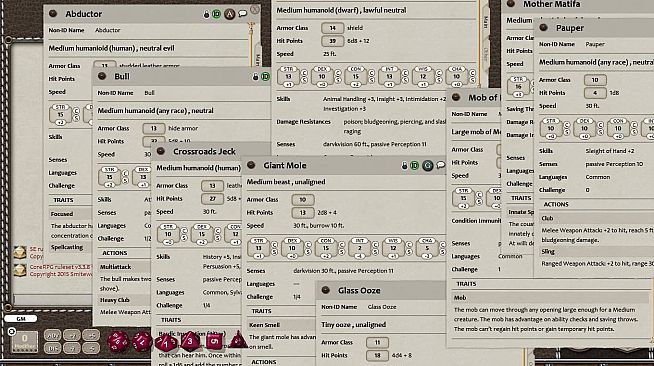
Task: Edit Glass Ooze Armor Class value 11
Action: (377, 342)
